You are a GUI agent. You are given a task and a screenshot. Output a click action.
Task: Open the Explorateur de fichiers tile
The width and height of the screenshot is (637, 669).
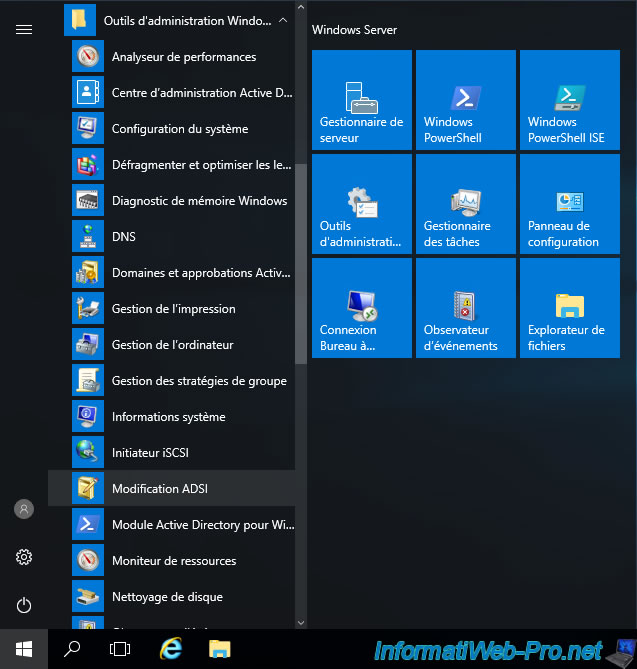[570, 308]
